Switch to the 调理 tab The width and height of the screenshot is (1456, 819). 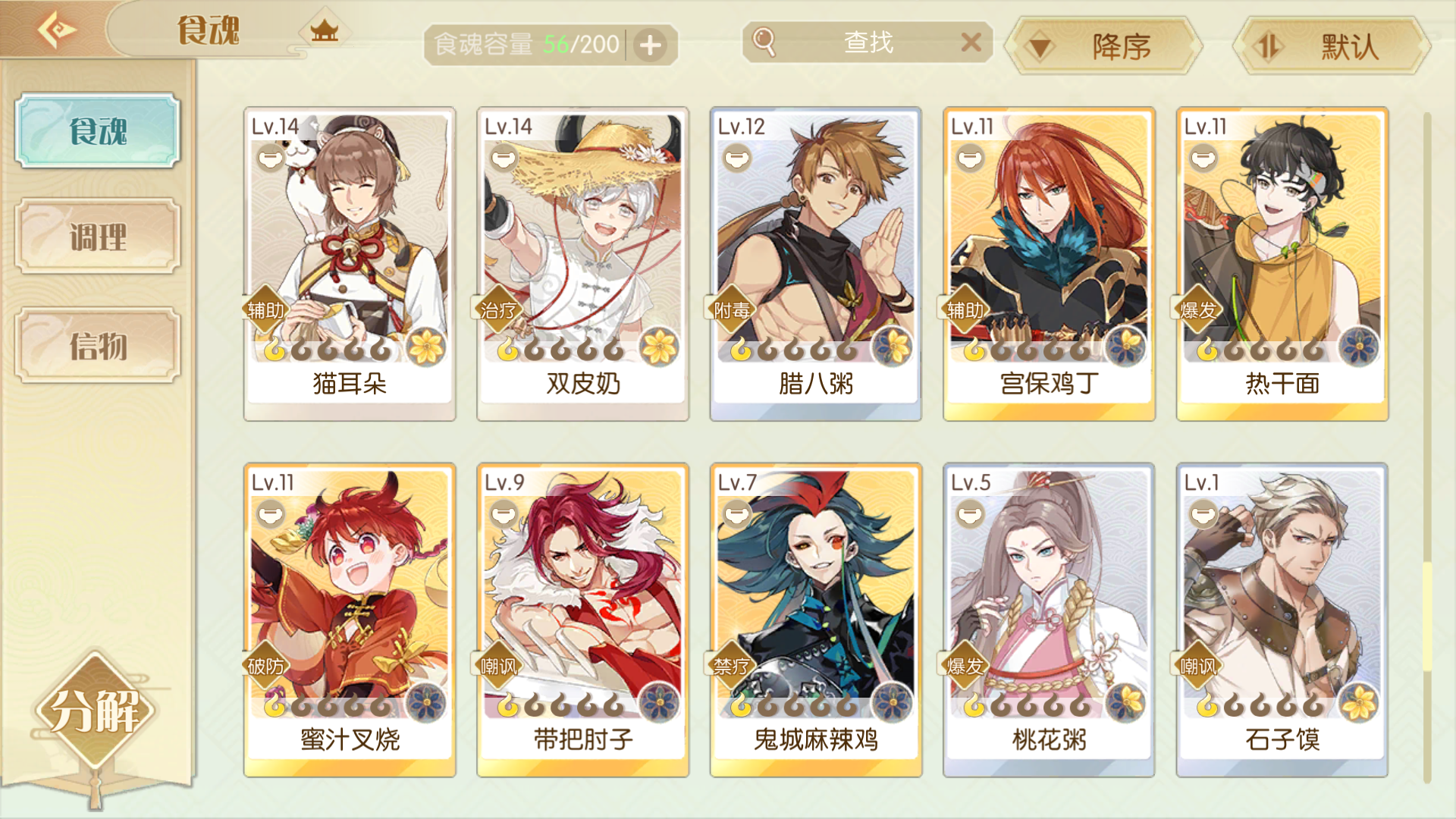point(98,237)
